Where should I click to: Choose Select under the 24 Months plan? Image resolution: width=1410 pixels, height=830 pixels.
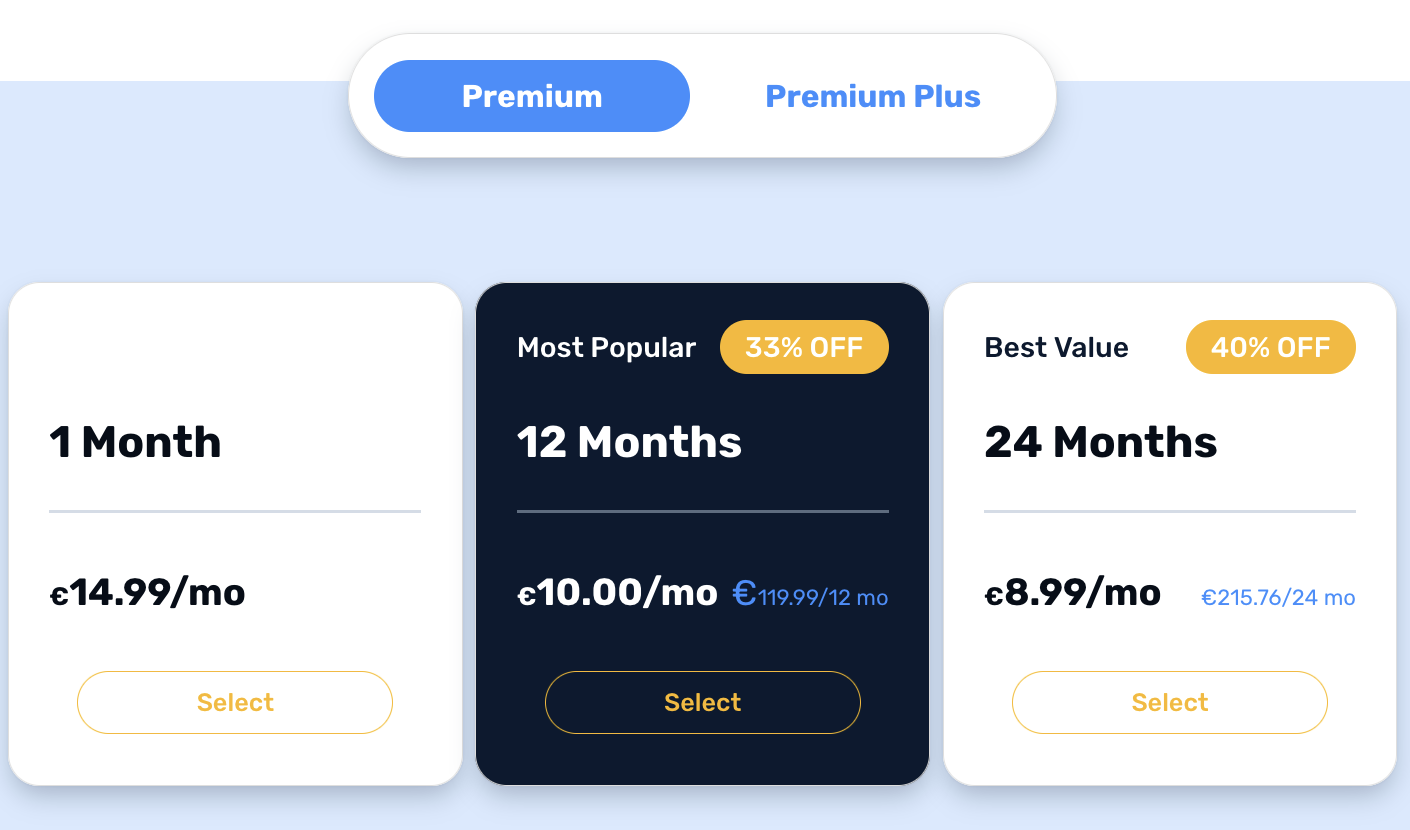(x=1170, y=702)
